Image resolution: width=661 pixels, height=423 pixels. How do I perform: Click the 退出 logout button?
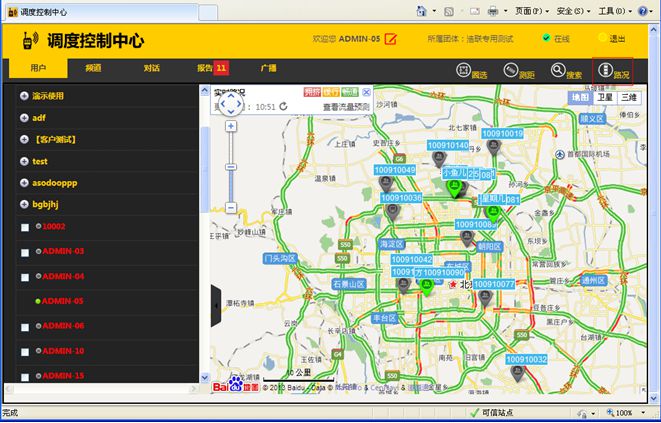(x=611, y=38)
